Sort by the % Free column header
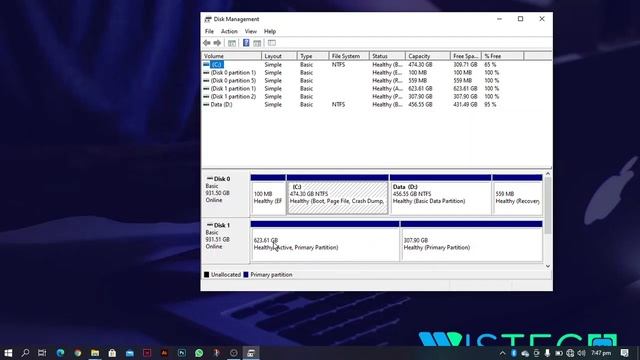 502,56
